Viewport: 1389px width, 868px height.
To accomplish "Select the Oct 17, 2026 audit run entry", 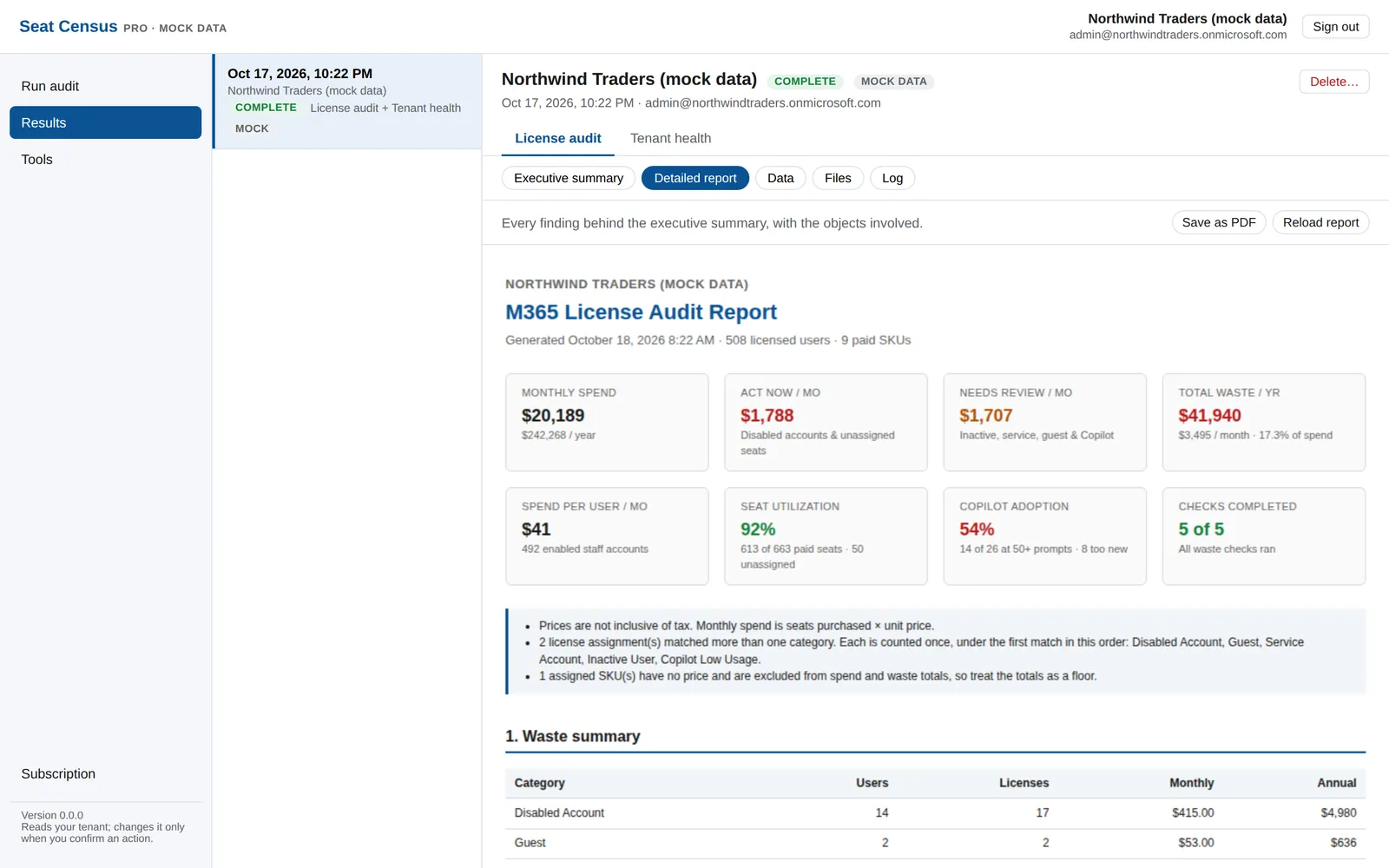I will coord(347,101).
